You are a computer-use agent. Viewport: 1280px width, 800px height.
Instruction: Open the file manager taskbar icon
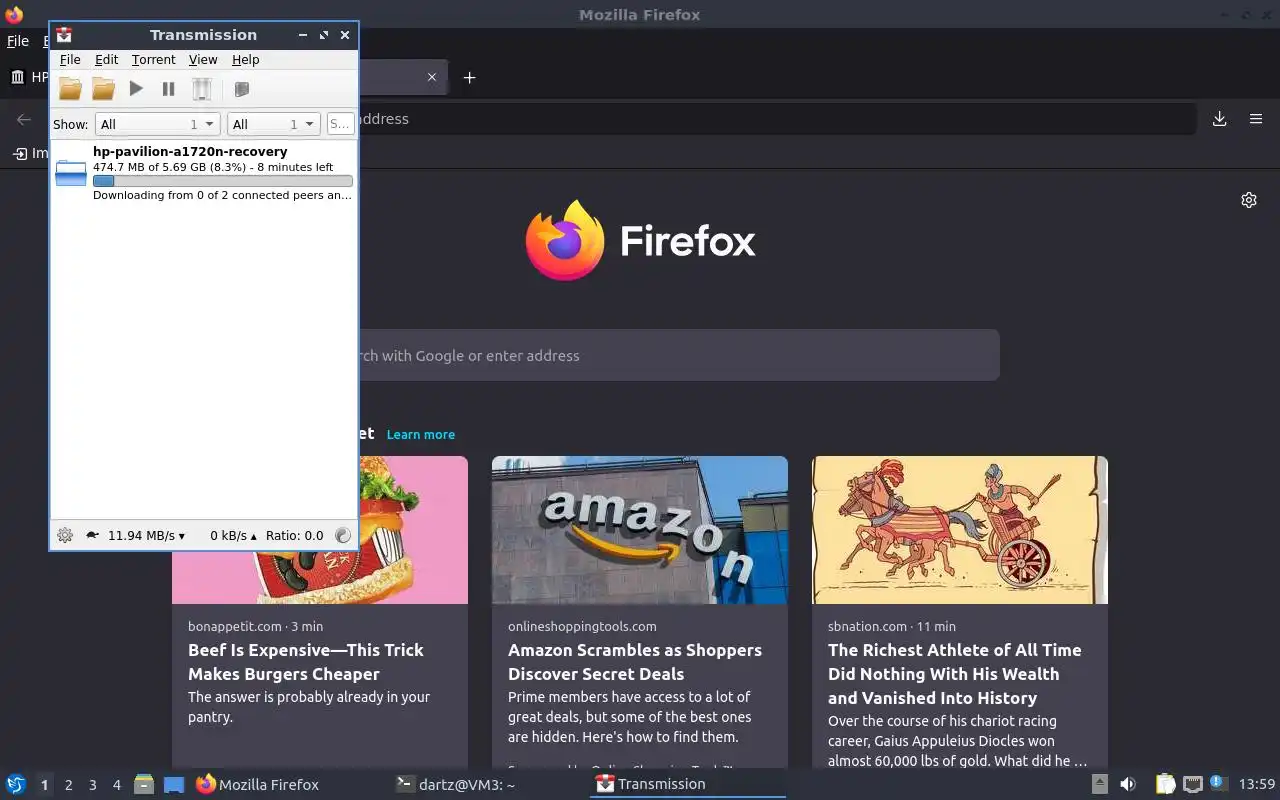coord(144,784)
